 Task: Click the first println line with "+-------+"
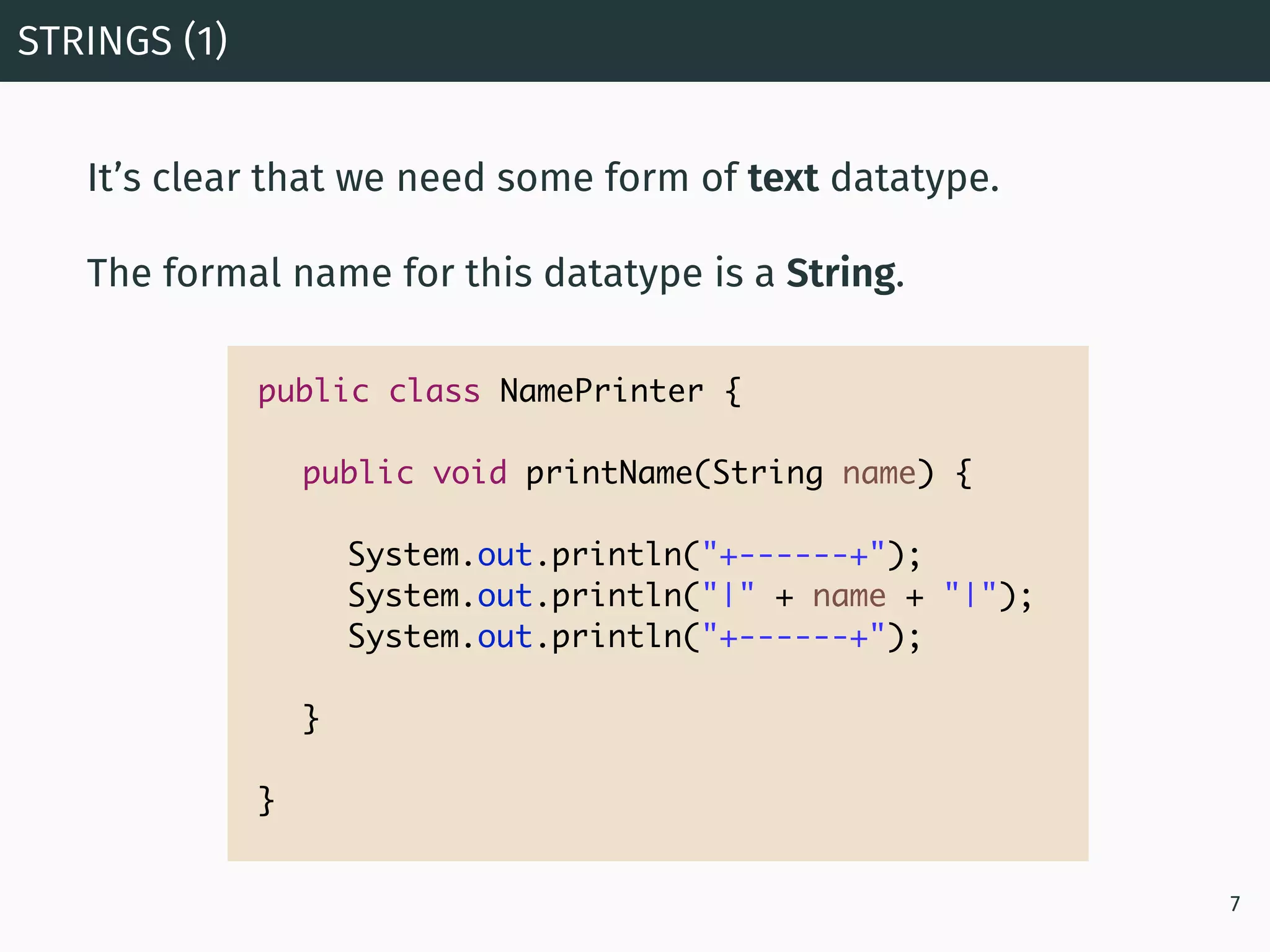pos(634,555)
